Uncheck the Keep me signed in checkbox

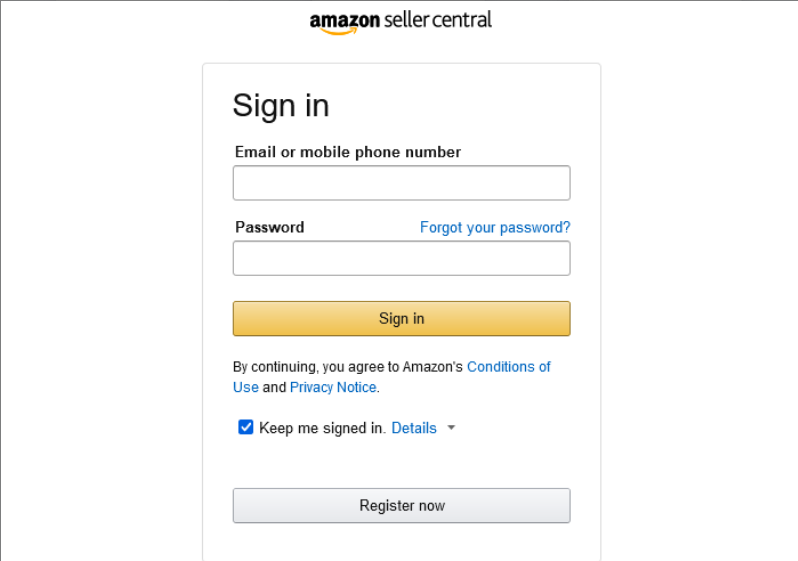pos(246,427)
